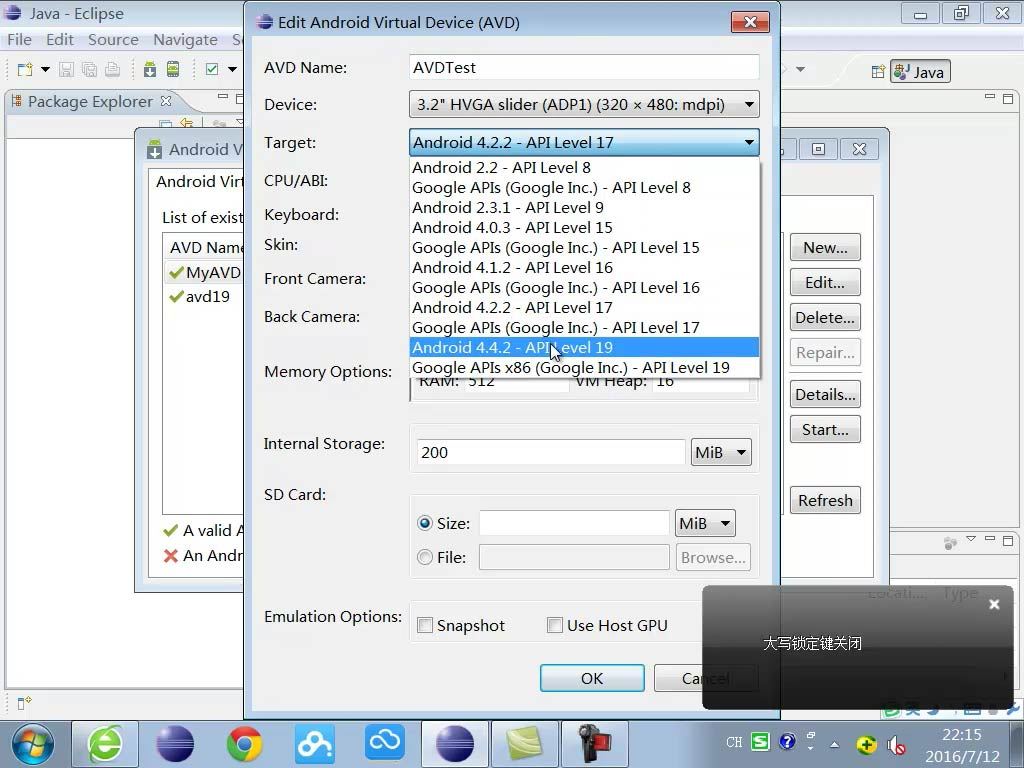Open the green notes taskbar icon
Viewport: 1024px width, 768px height.
point(524,744)
